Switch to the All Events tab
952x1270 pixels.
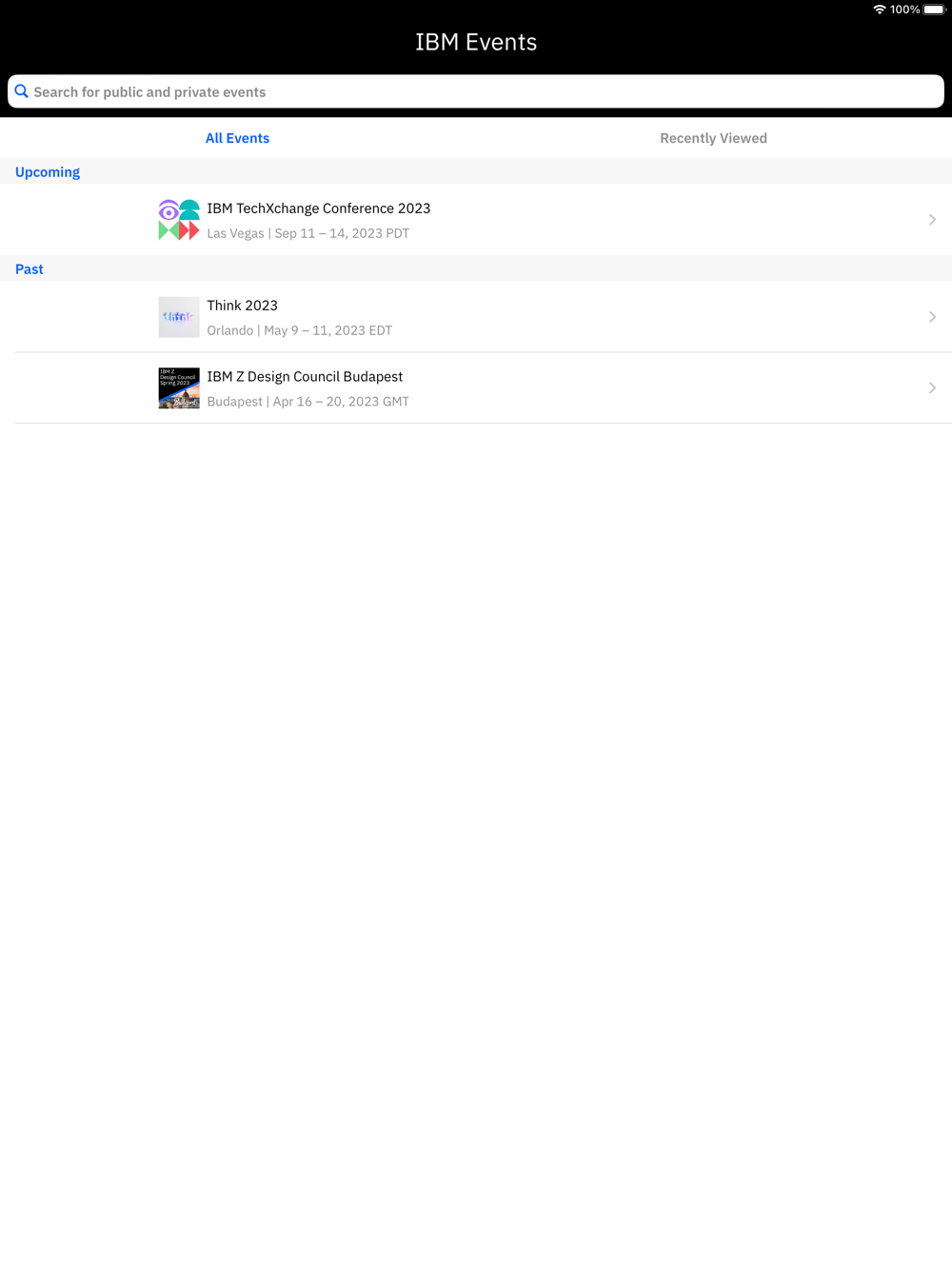click(x=238, y=138)
